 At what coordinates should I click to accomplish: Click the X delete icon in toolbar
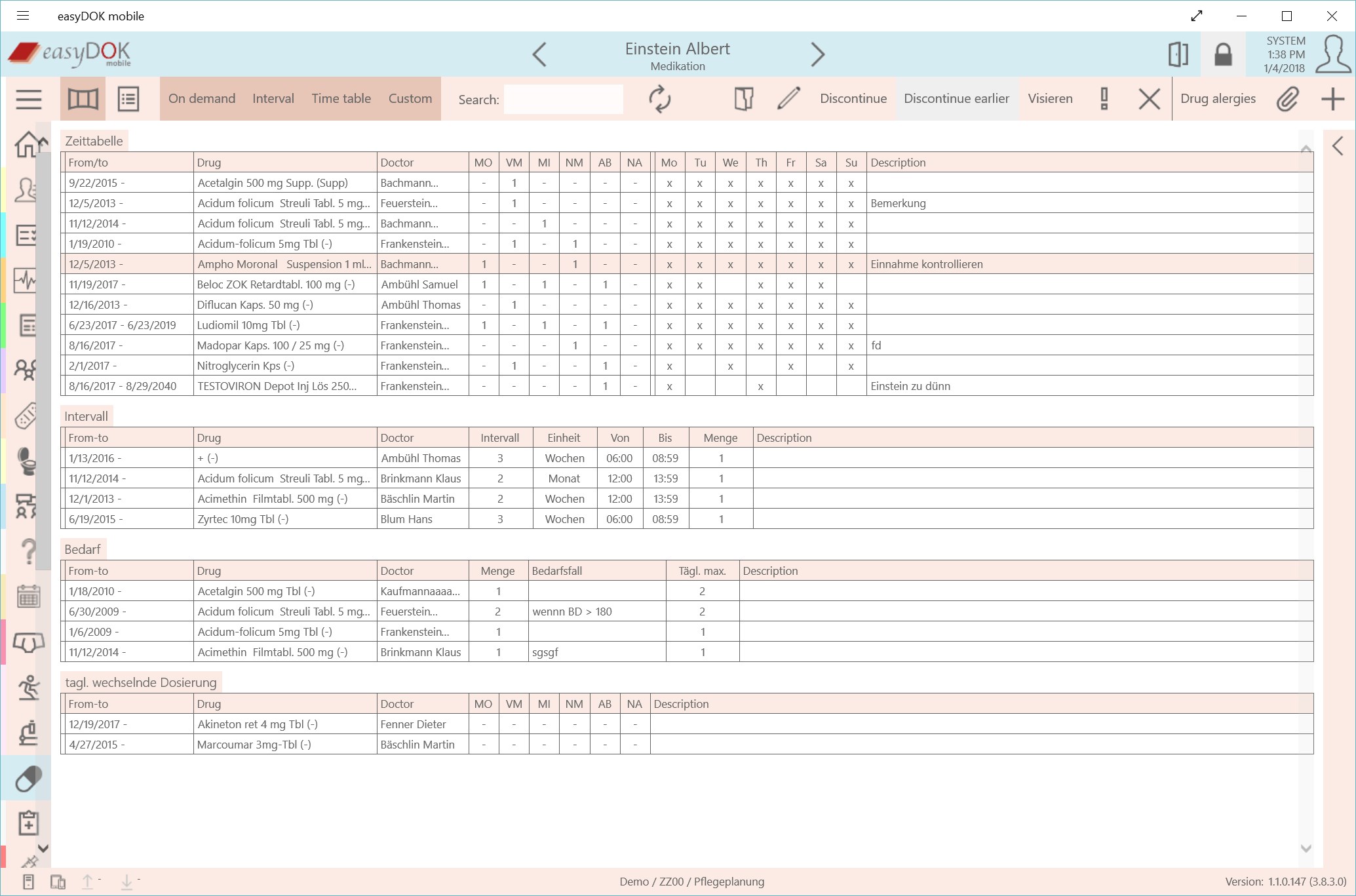pos(1149,99)
